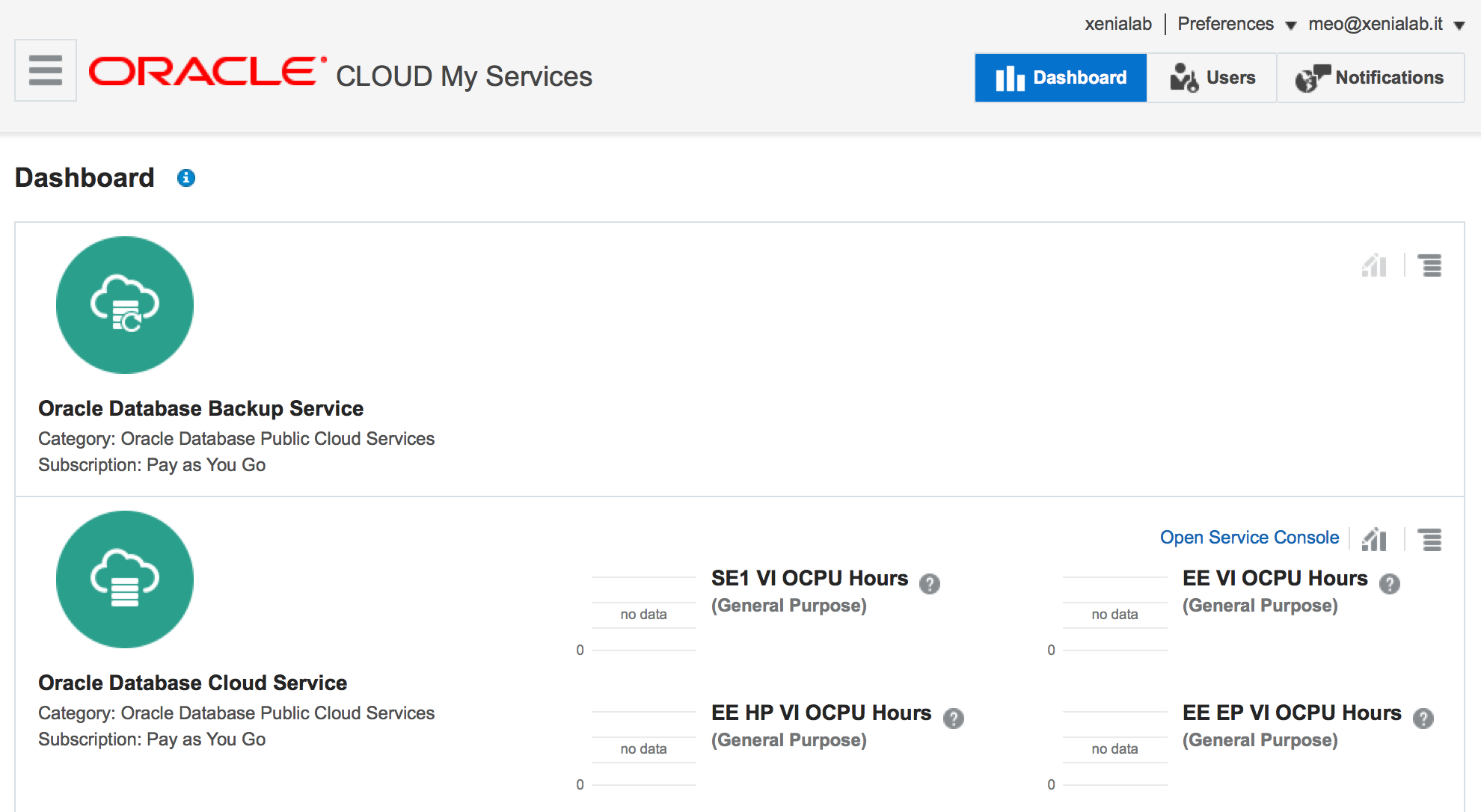
Task: Expand the Preferences dropdown
Action: click(x=1236, y=24)
